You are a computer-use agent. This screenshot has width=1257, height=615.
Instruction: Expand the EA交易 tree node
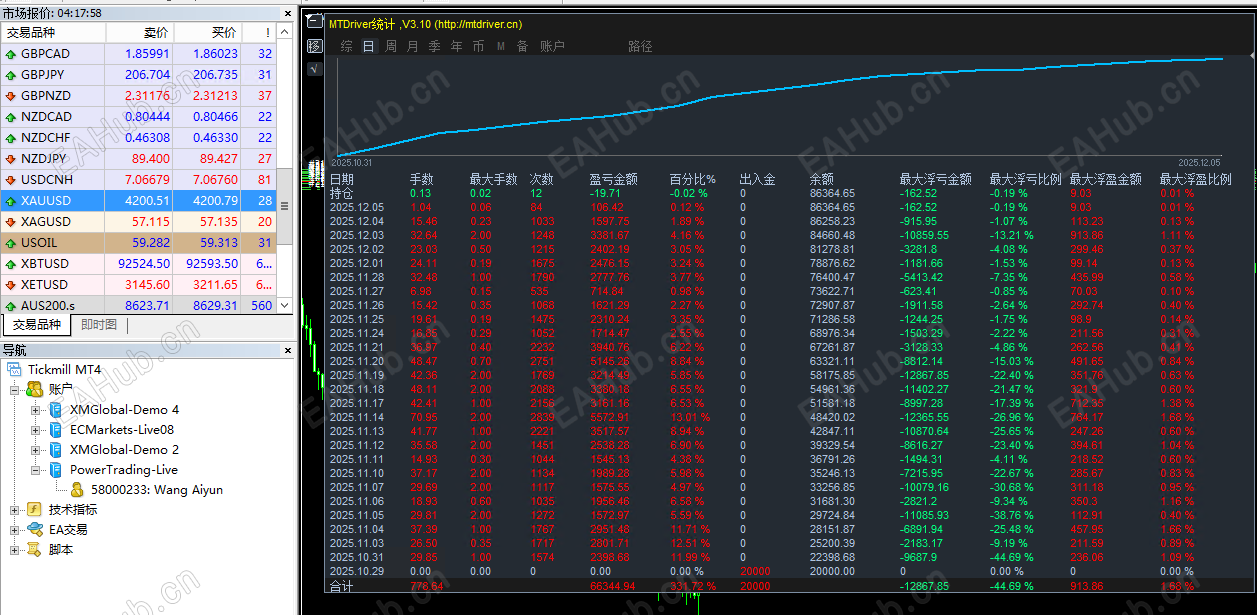(x=15, y=529)
